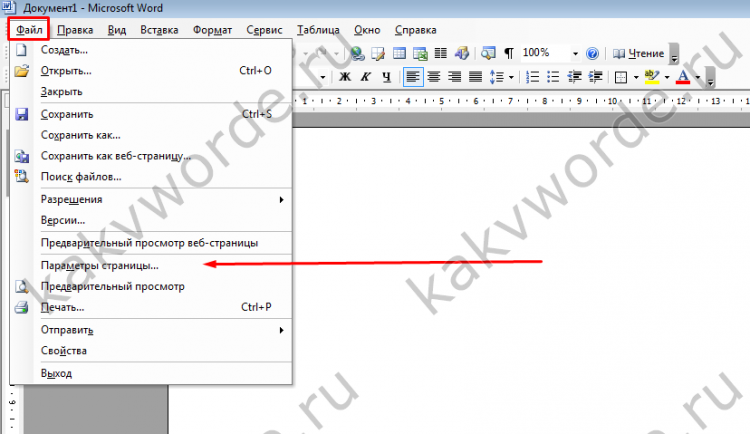
Task: Open the font color dropdown arrow
Action: (698, 77)
